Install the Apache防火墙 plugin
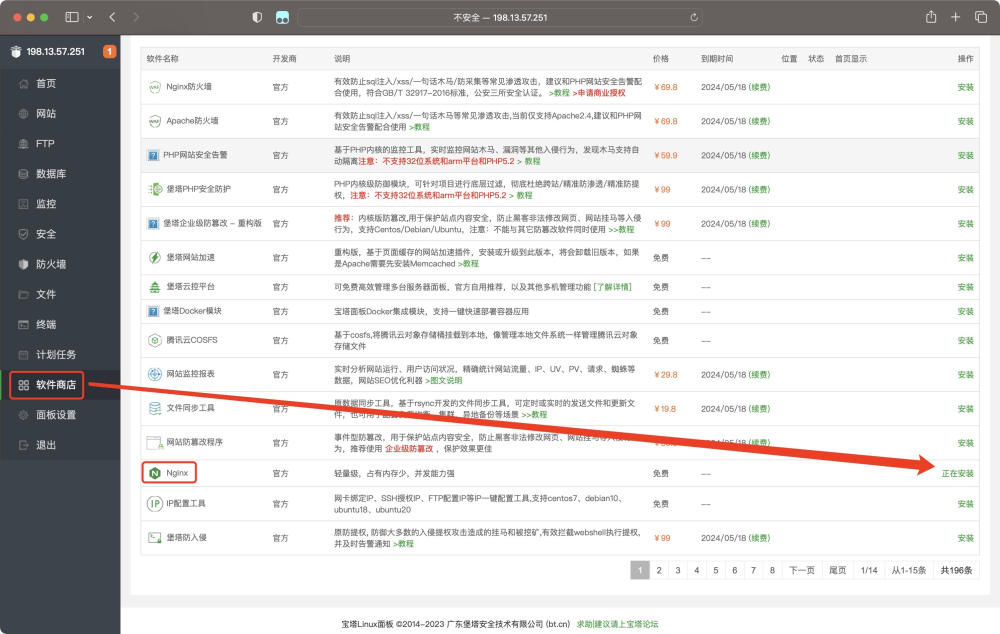Image resolution: width=1000 pixels, height=634 pixels. [x=965, y=121]
